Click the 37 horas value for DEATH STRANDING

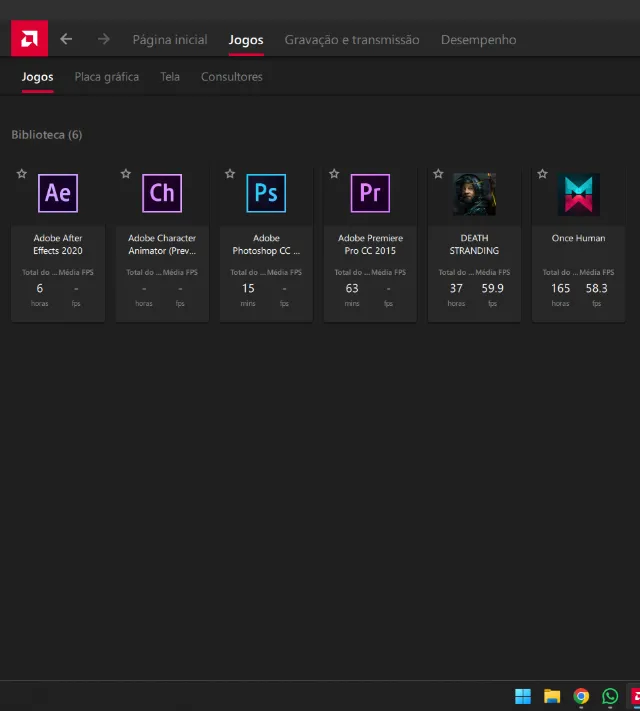tap(456, 288)
